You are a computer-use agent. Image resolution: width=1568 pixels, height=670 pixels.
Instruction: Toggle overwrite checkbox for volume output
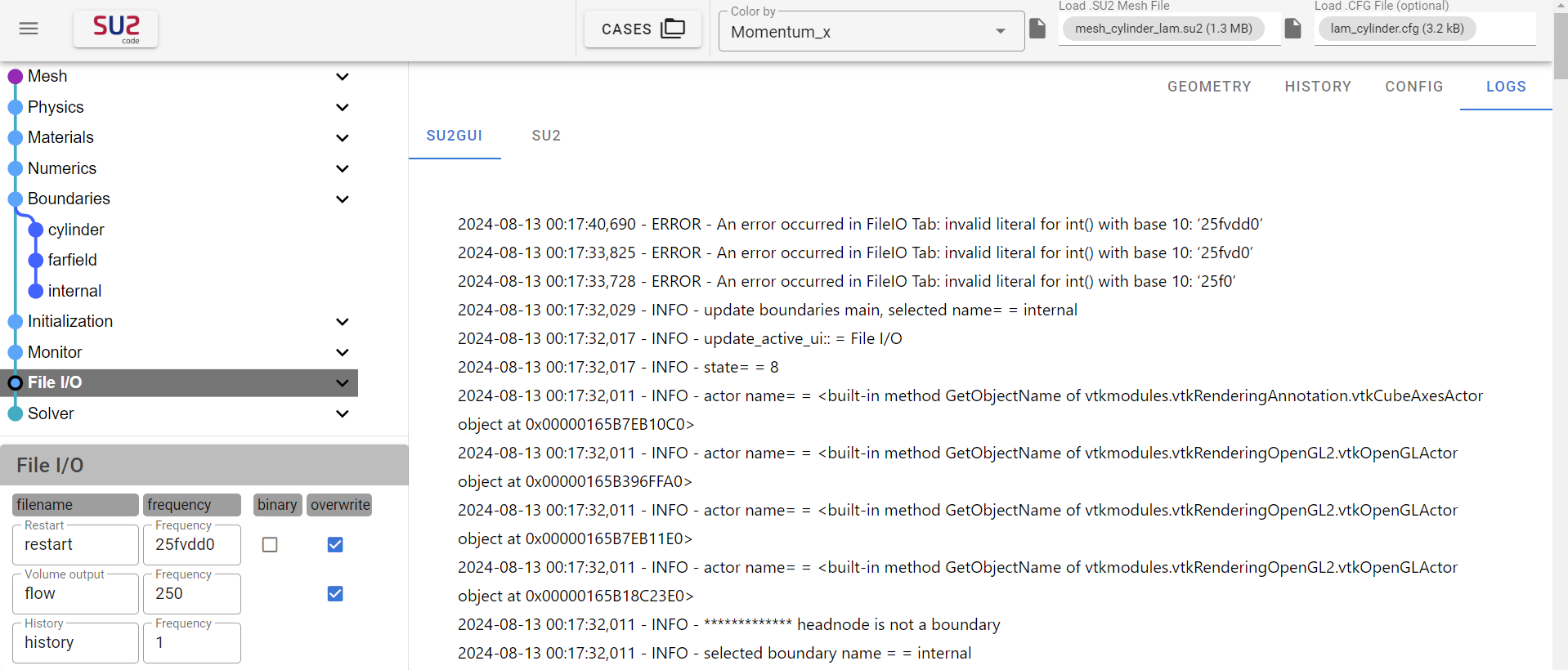point(335,593)
